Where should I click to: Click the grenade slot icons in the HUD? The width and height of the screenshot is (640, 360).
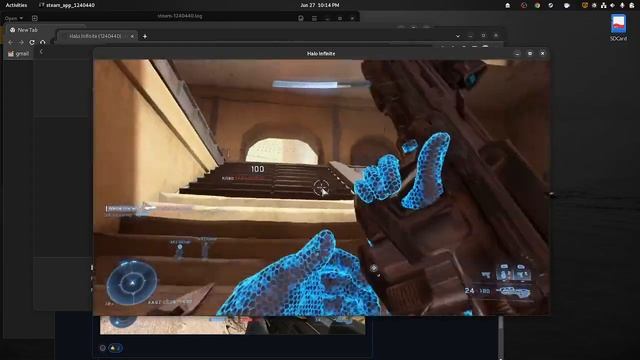click(513, 272)
